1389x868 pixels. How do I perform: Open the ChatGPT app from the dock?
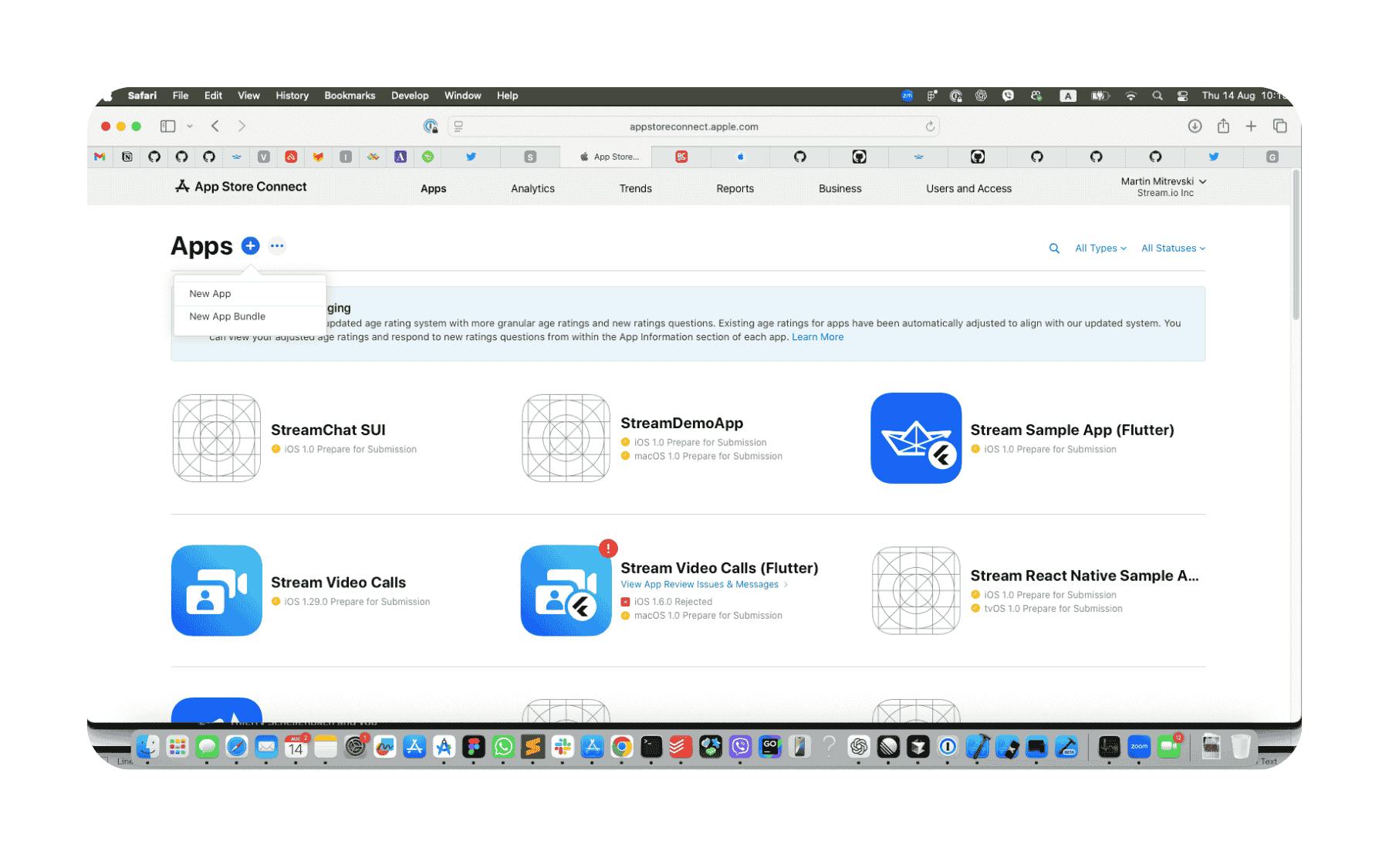[x=859, y=746]
